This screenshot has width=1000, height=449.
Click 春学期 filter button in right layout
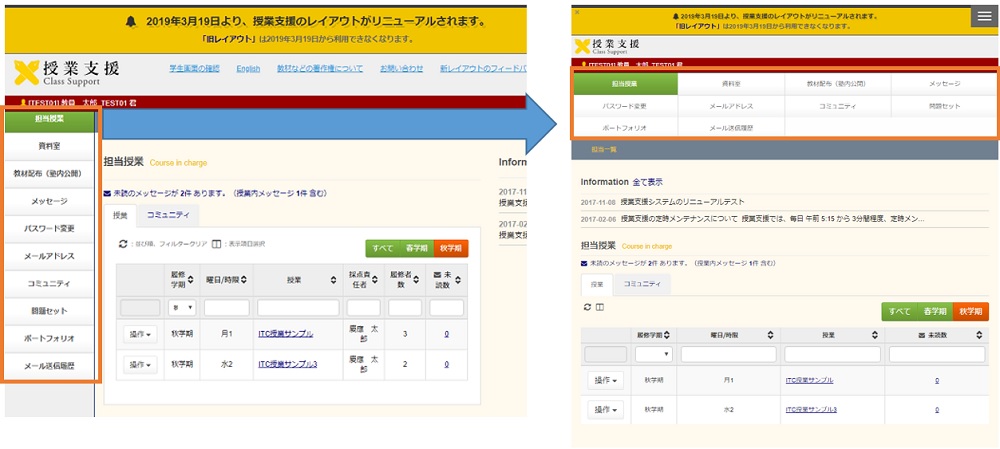tap(935, 311)
